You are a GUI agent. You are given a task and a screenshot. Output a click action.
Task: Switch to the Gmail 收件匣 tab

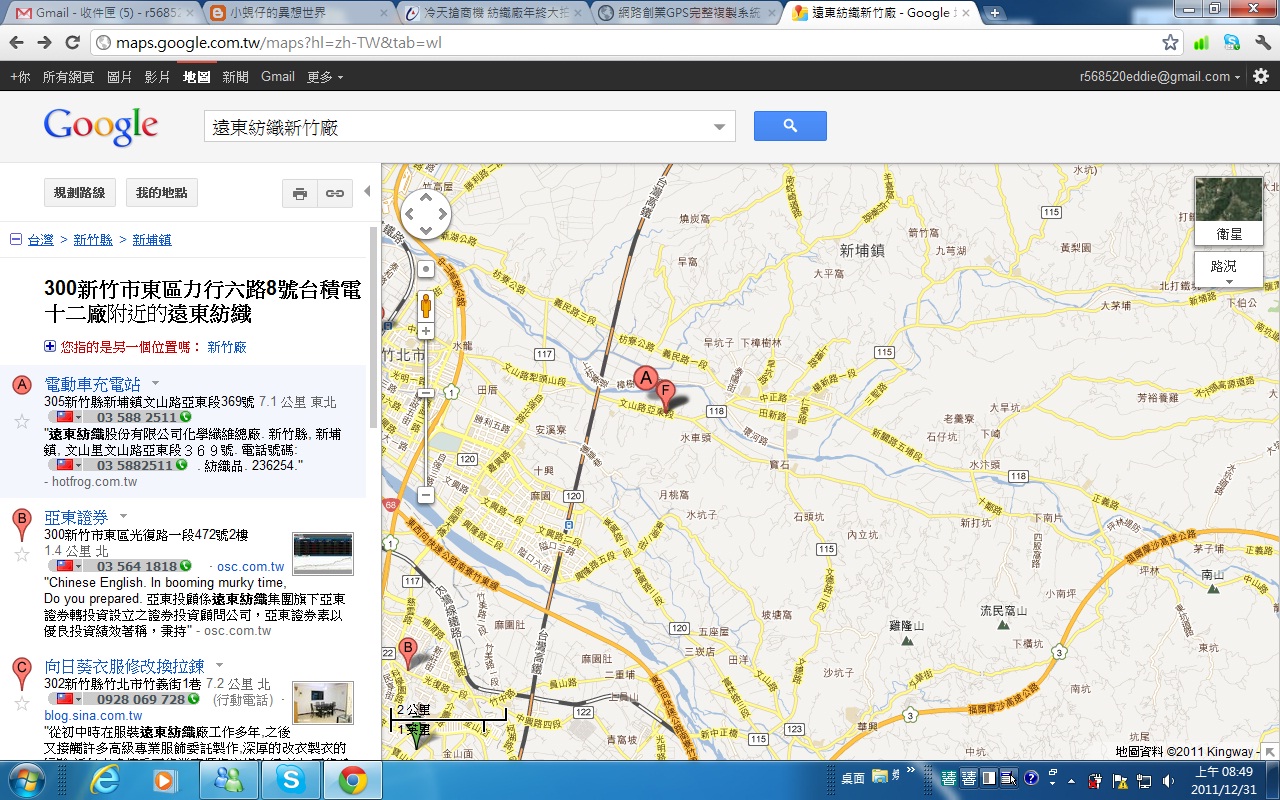[x=105, y=13]
